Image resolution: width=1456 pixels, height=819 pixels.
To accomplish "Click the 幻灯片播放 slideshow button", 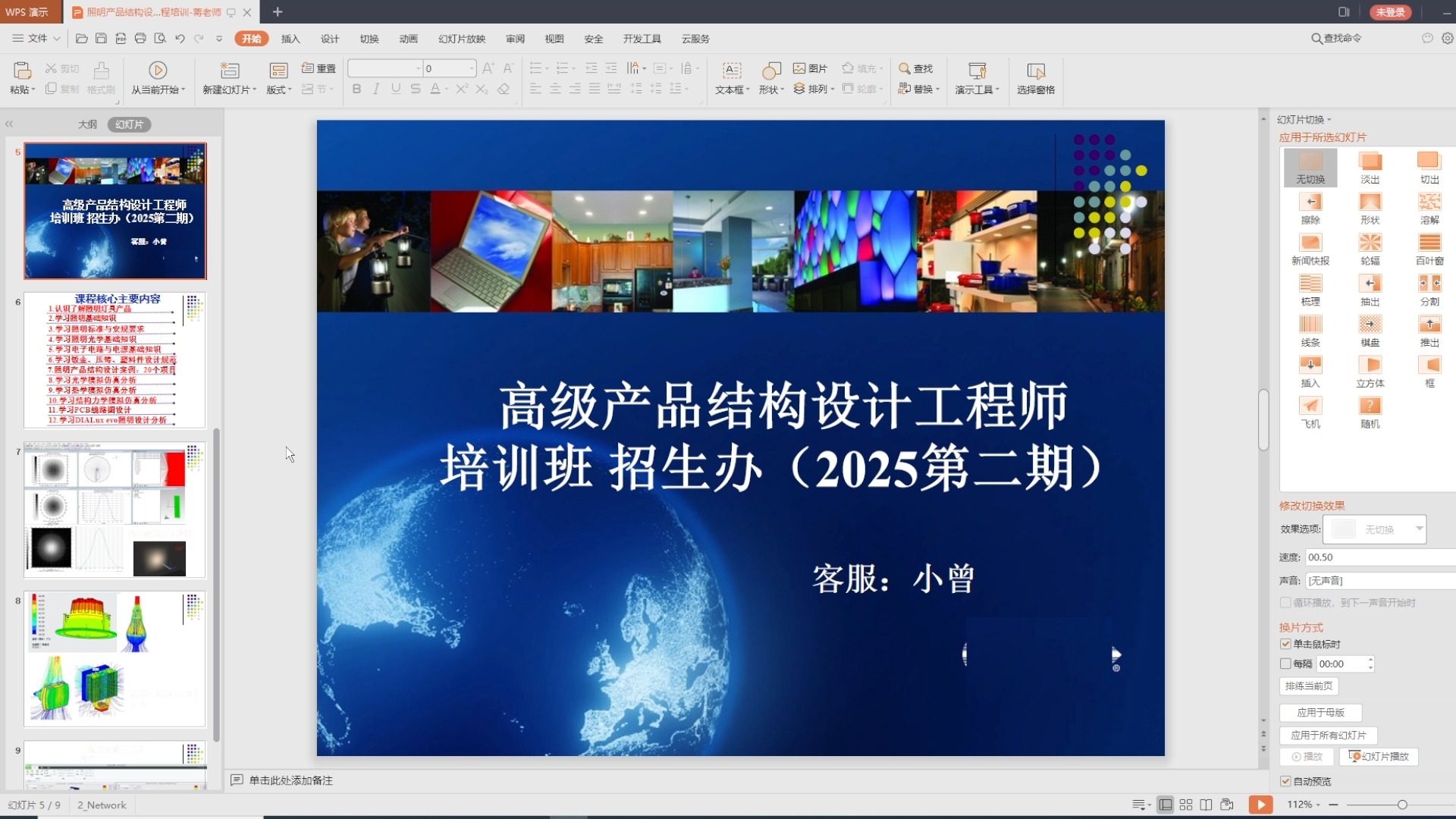I will (1379, 757).
